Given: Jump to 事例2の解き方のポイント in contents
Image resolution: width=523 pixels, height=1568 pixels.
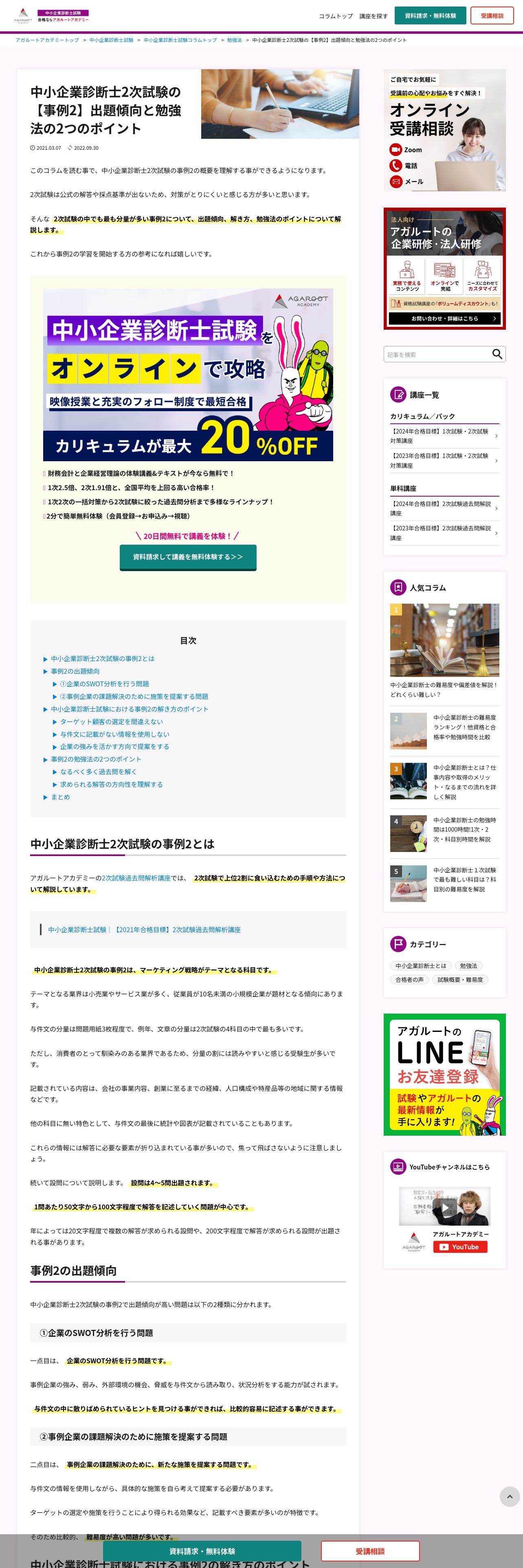Looking at the screenshot, I should click(130, 709).
